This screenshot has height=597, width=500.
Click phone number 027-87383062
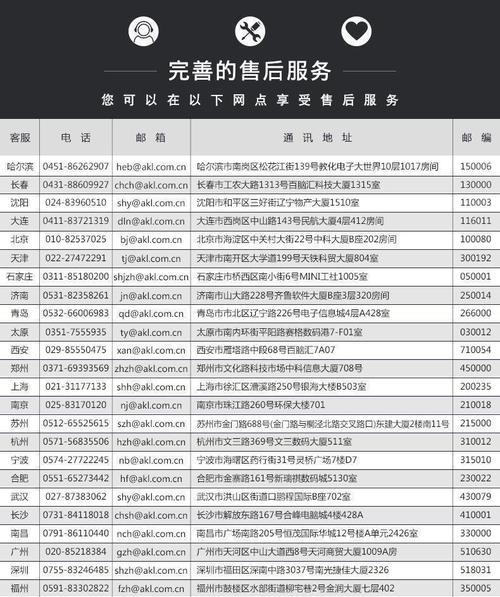coord(76,496)
